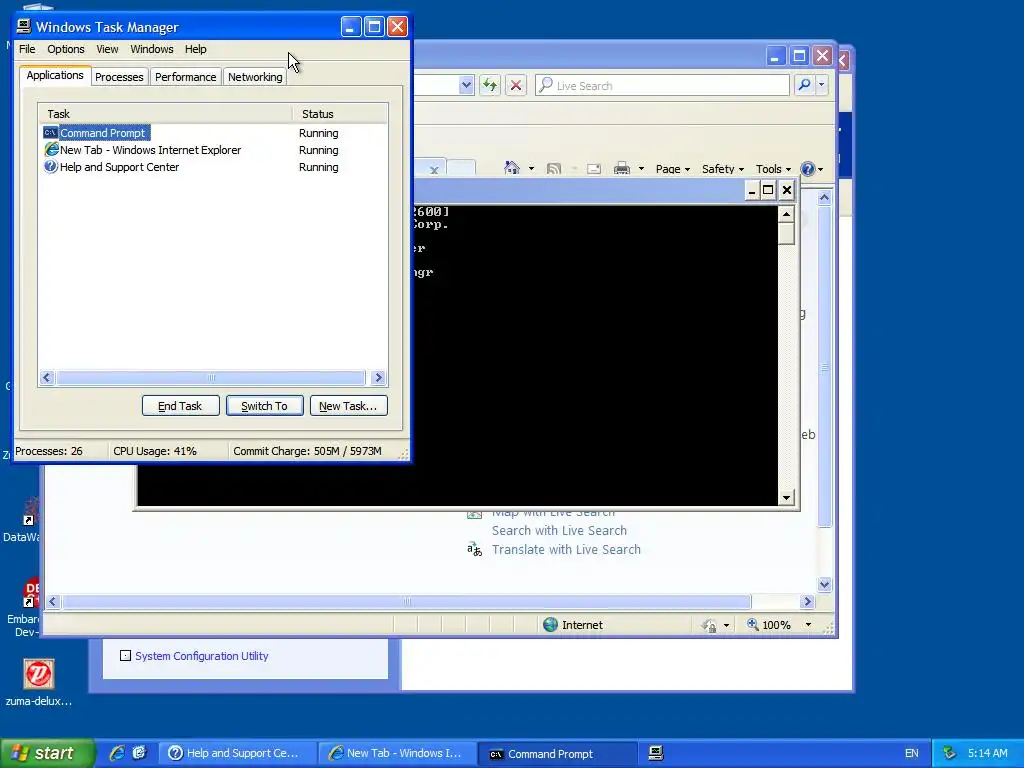Click the IE page vertical scrollbar thumb
The height and width of the screenshot is (768, 1024).
[x=825, y=367]
